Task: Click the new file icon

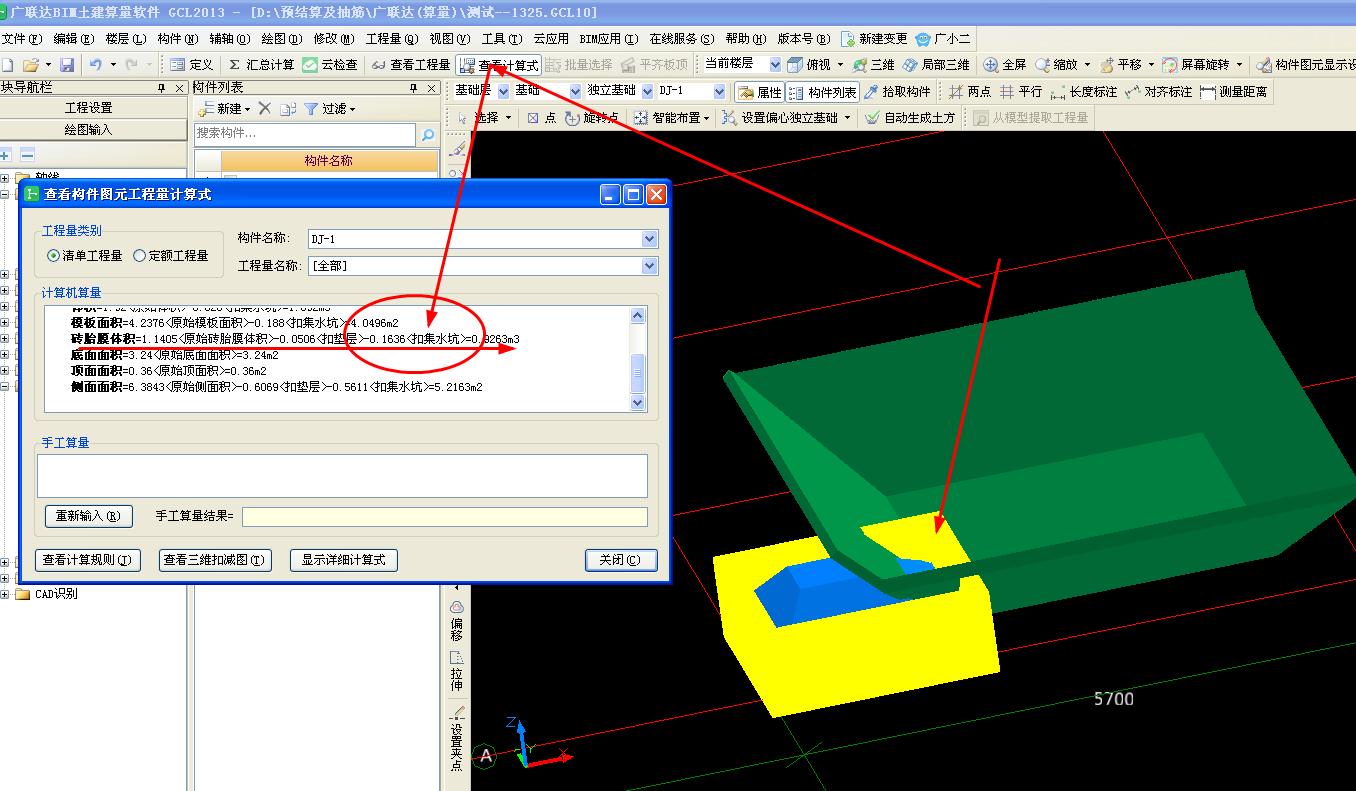Action: (x=8, y=64)
